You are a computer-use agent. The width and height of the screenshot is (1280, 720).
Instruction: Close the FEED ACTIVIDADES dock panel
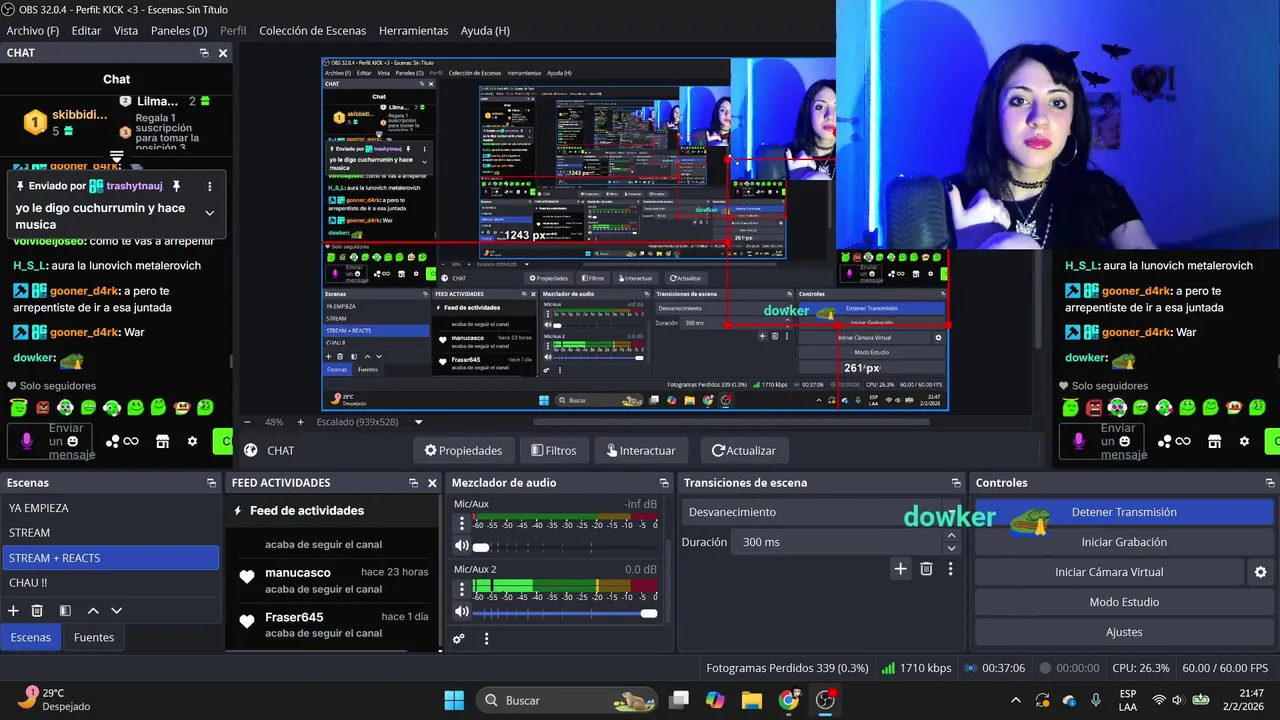tap(432, 483)
